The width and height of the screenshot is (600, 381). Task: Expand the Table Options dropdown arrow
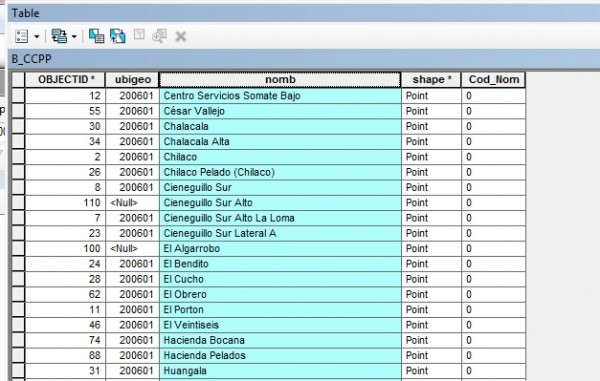coord(37,37)
